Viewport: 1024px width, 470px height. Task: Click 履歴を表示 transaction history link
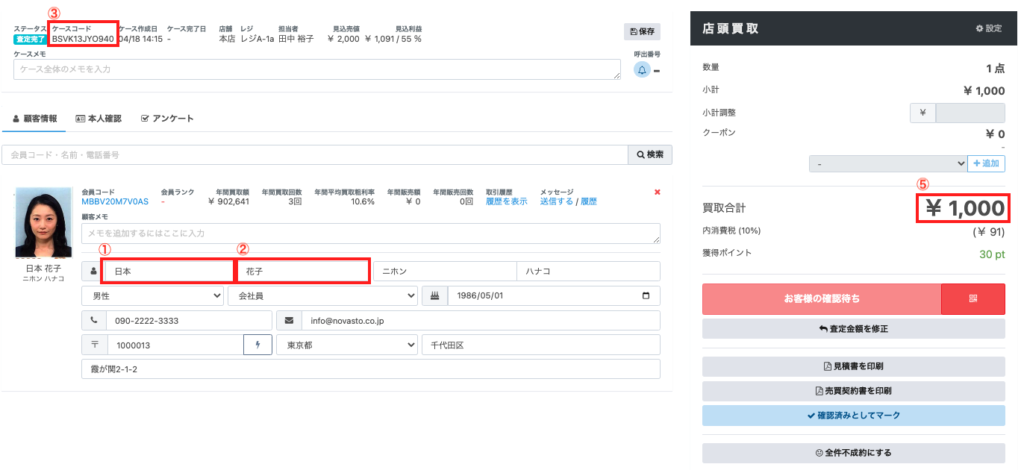pos(506,202)
